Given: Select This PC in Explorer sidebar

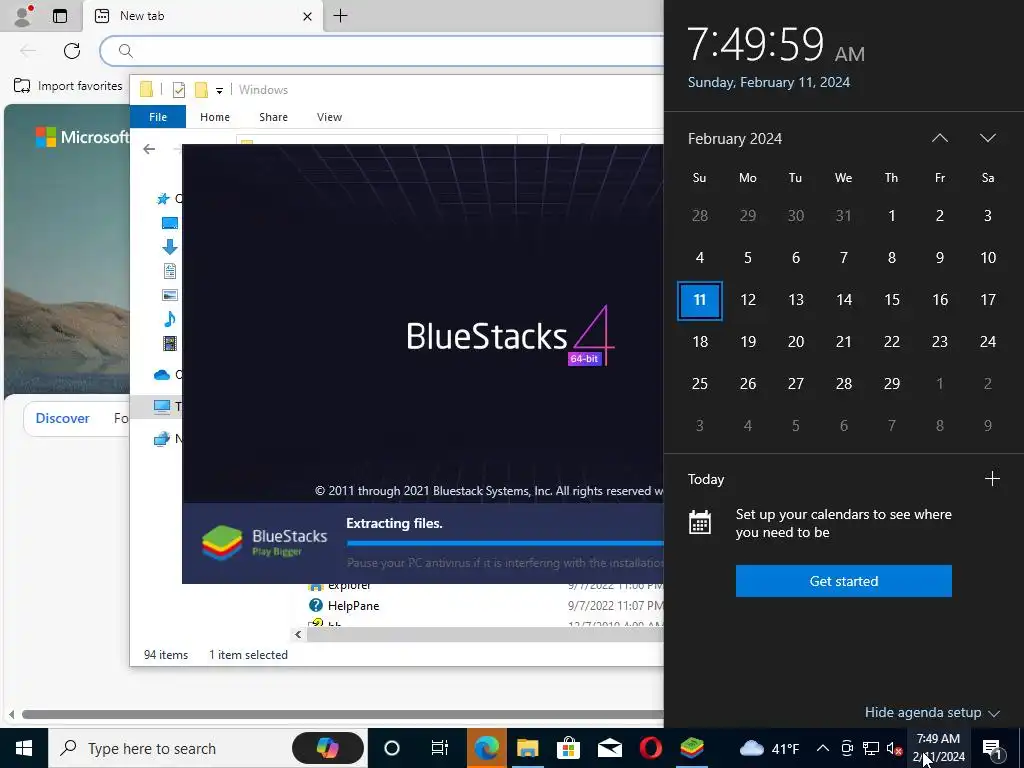Looking at the screenshot, I should (162, 407).
